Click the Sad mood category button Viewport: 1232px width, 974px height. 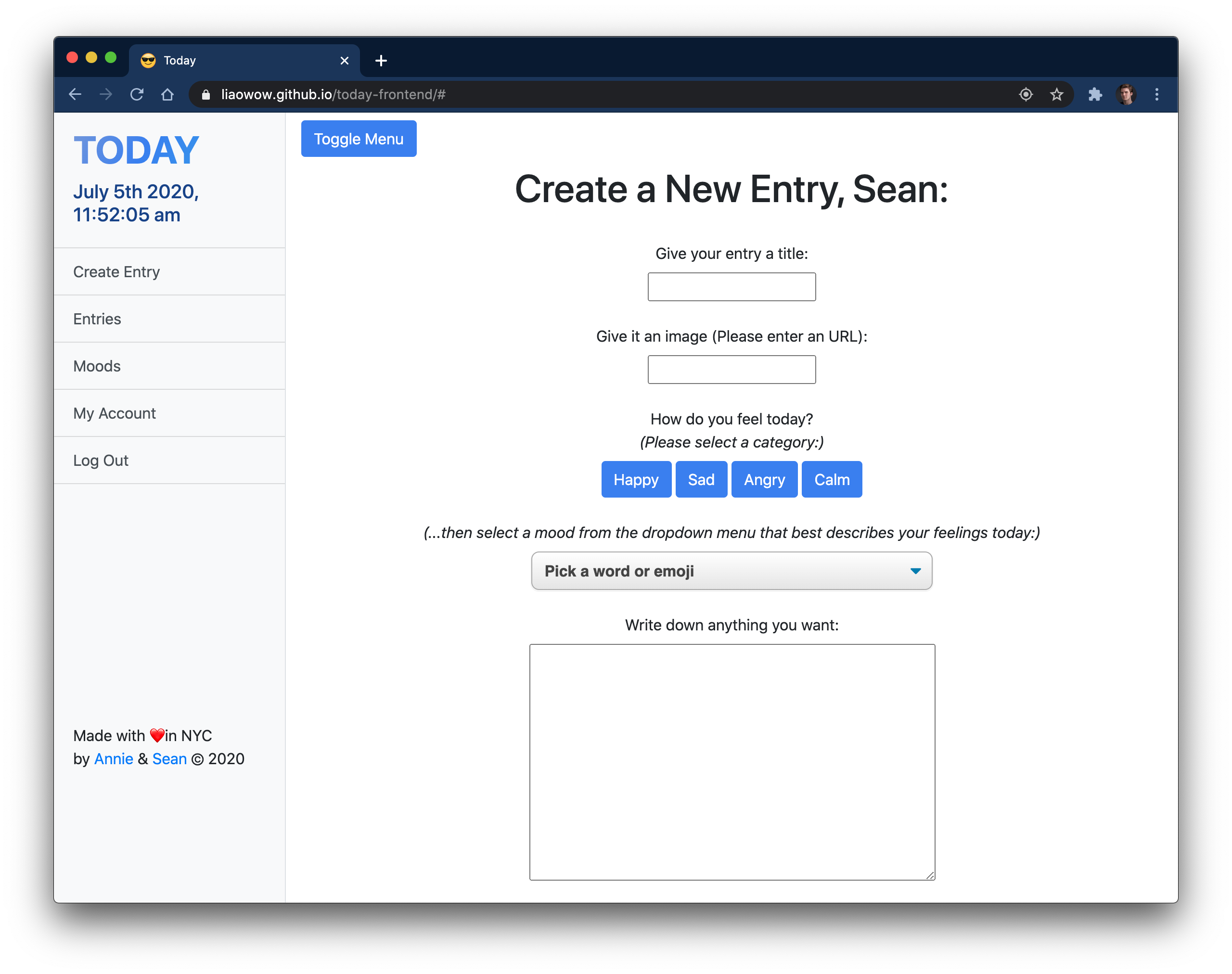coord(700,478)
